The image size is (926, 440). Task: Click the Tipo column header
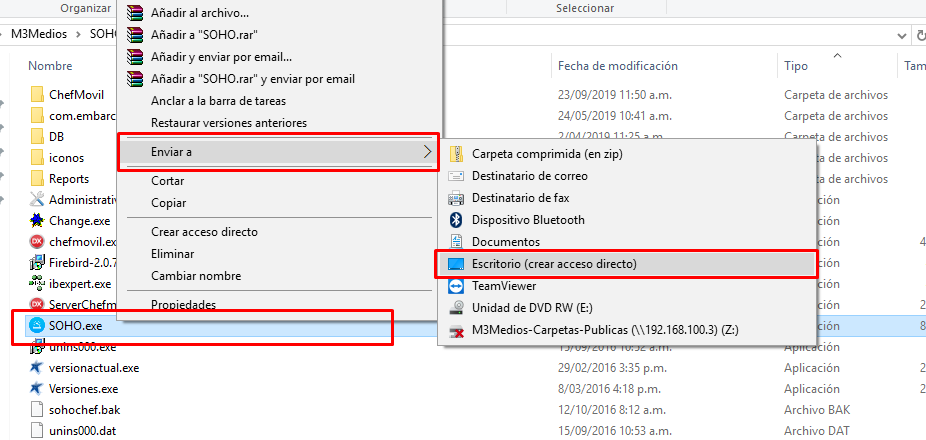tap(796, 65)
